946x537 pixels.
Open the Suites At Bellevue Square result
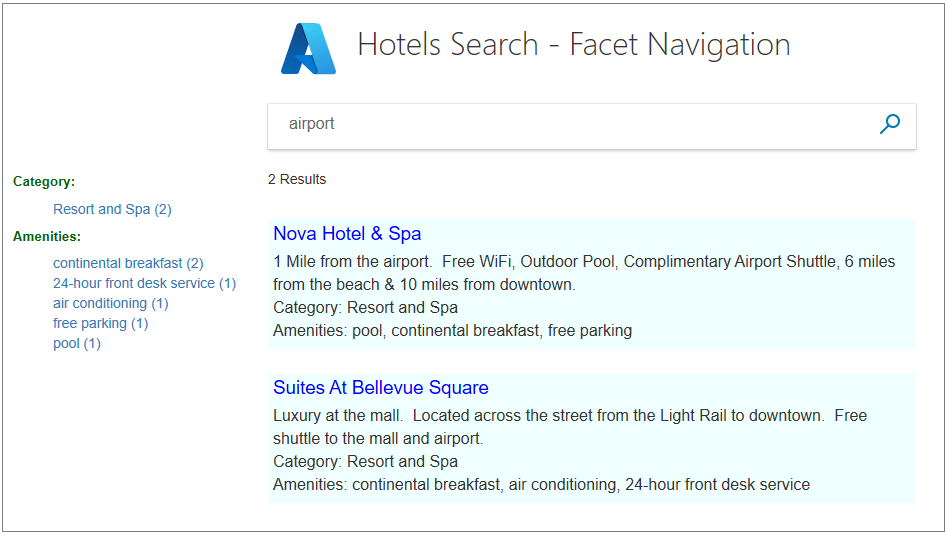380,388
